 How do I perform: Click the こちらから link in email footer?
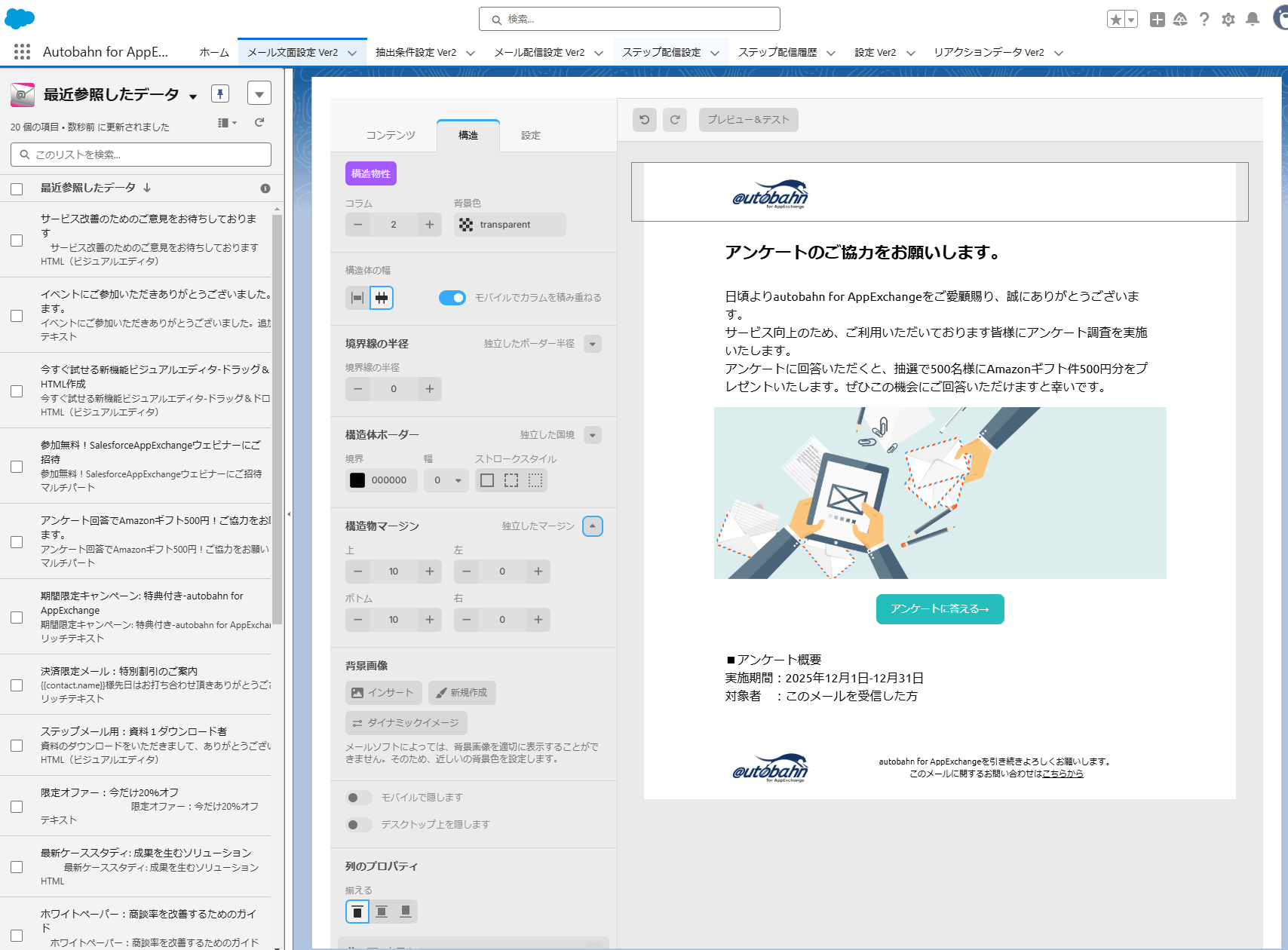(1063, 774)
